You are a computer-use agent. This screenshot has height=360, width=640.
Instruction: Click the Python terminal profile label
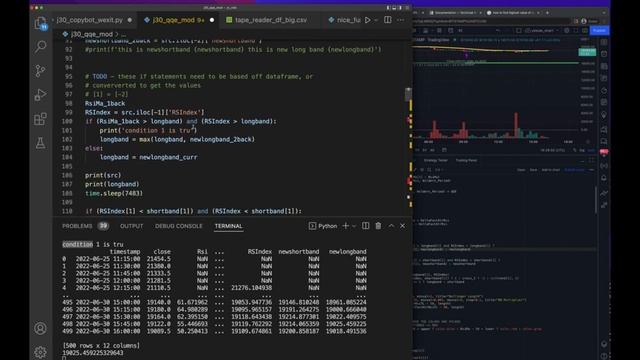pos(323,226)
